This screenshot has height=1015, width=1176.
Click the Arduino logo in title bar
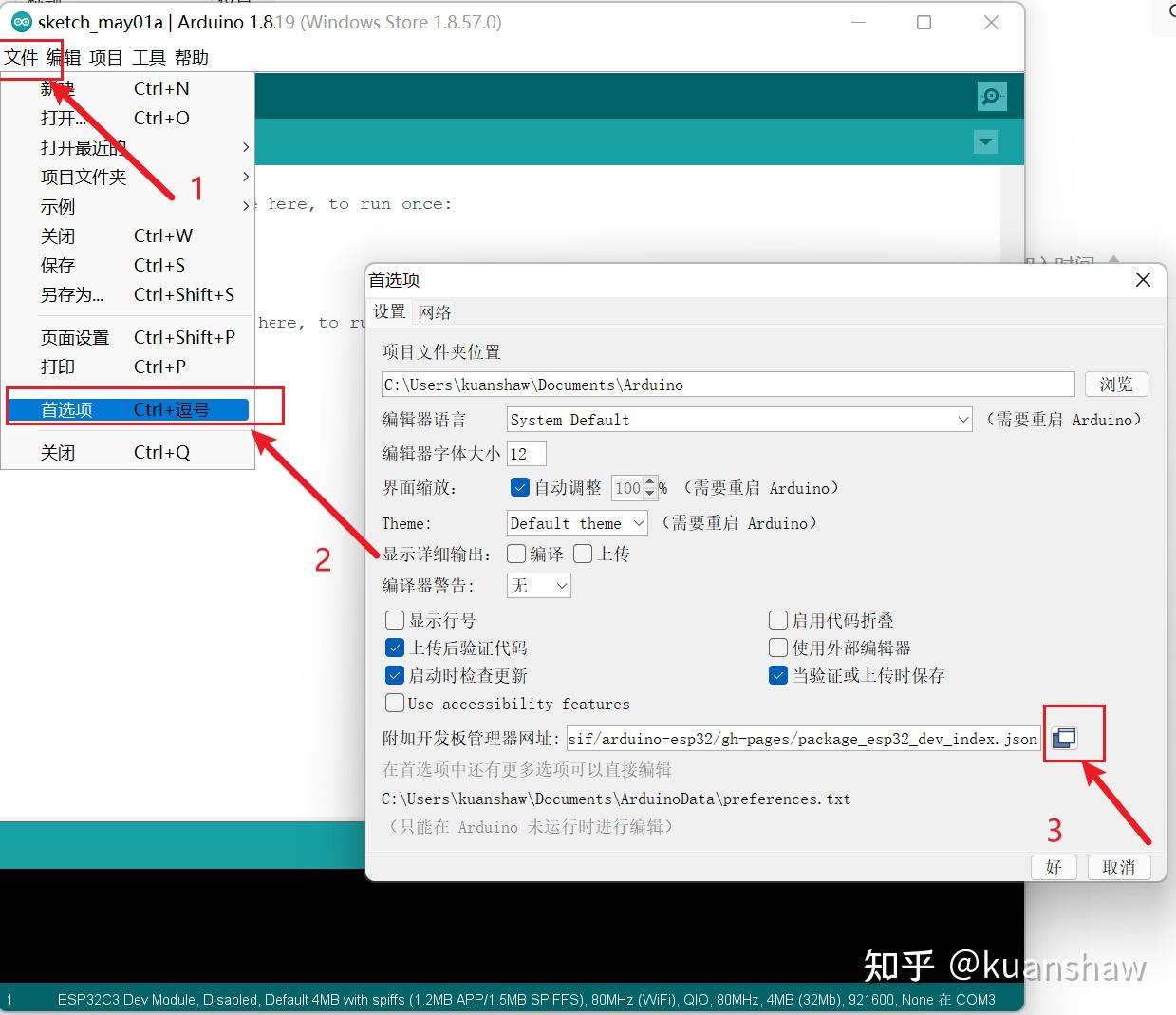point(21,21)
